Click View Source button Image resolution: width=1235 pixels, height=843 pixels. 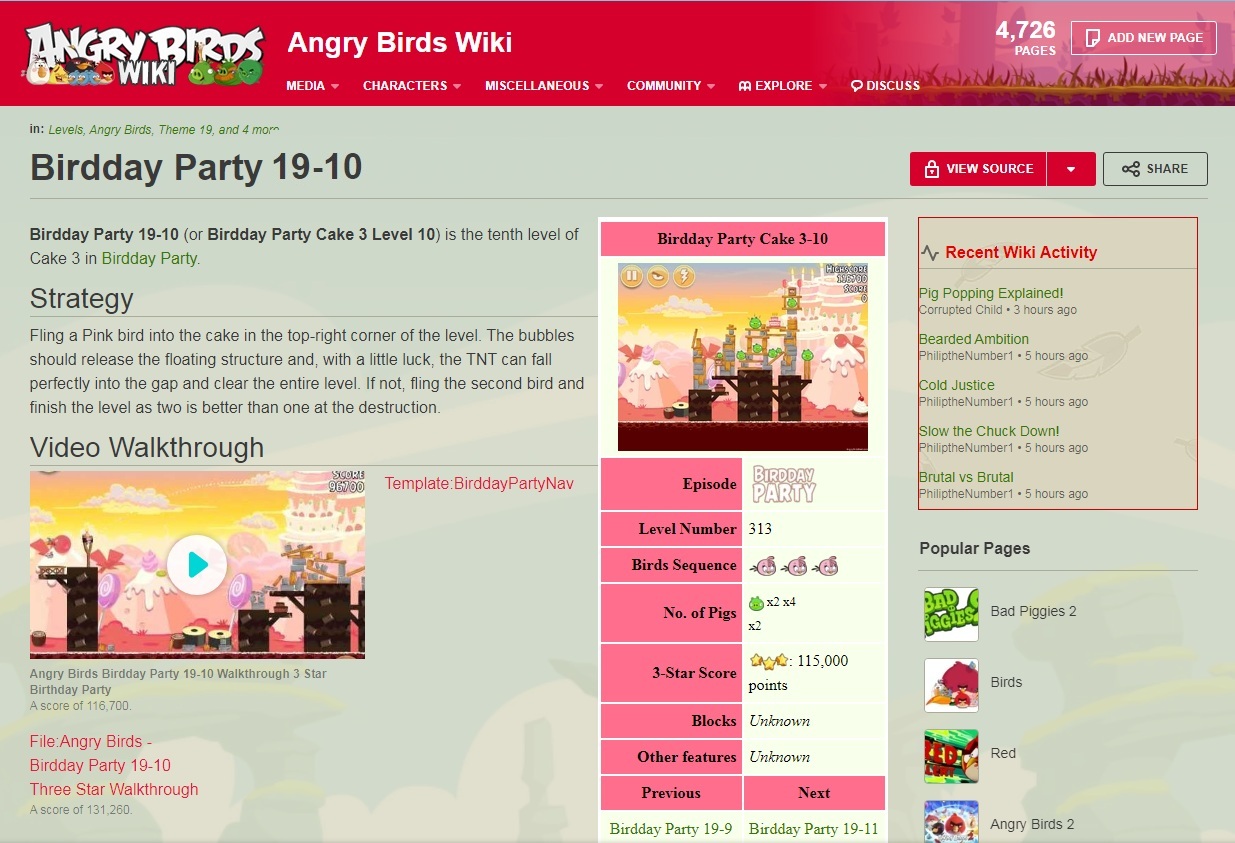pos(978,169)
